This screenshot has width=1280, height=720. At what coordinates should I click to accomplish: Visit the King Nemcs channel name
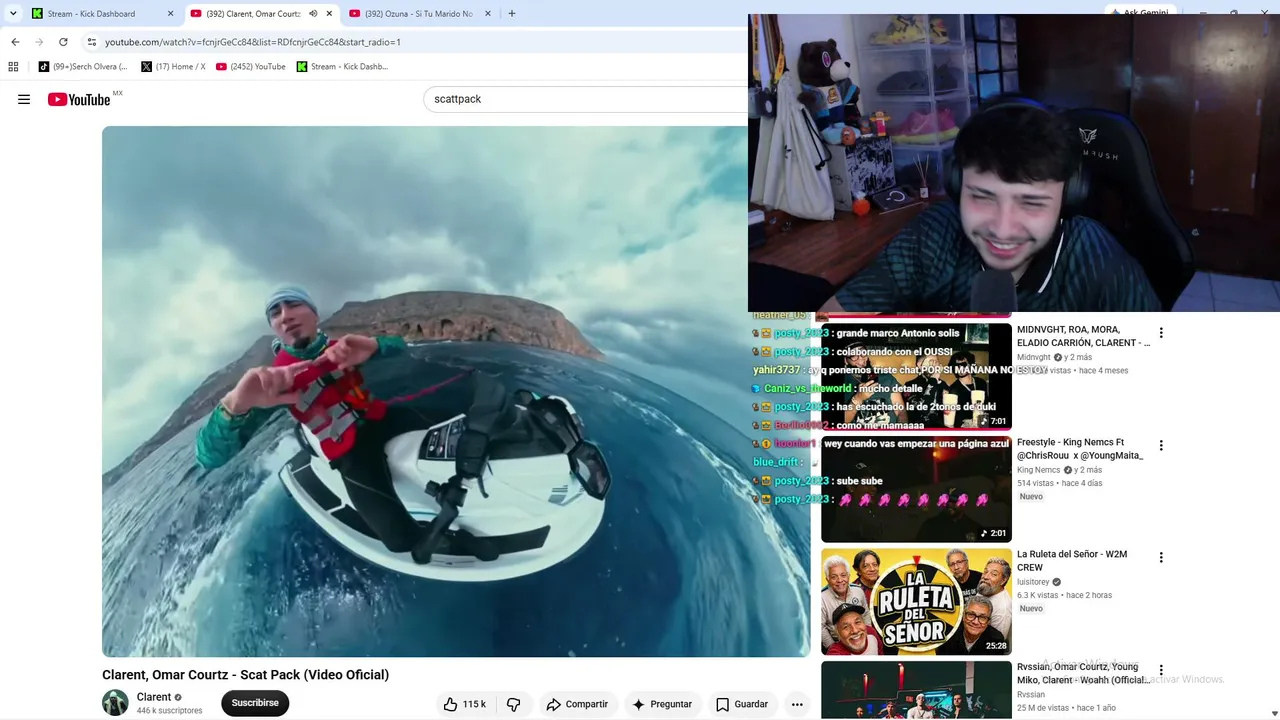(x=1038, y=470)
